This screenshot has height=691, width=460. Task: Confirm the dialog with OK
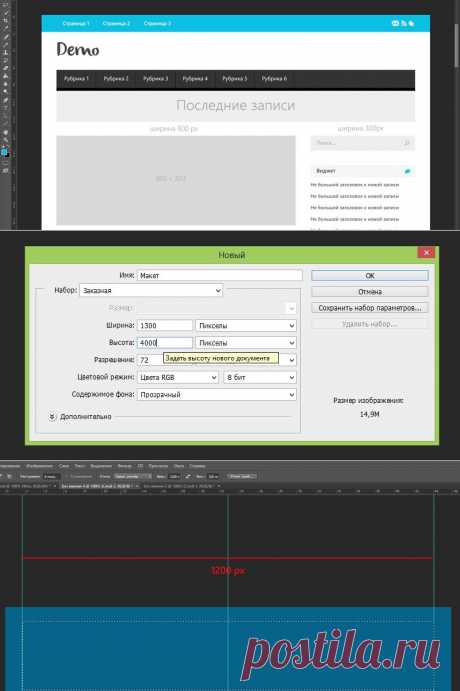pyautogui.click(x=370, y=275)
